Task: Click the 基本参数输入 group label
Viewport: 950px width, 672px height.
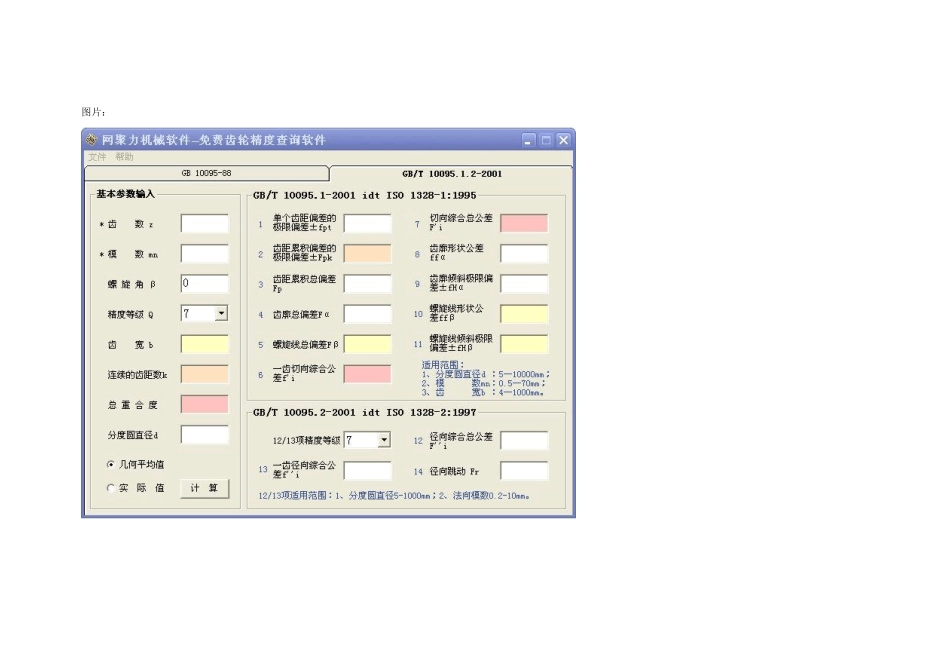Action: tap(125, 194)
